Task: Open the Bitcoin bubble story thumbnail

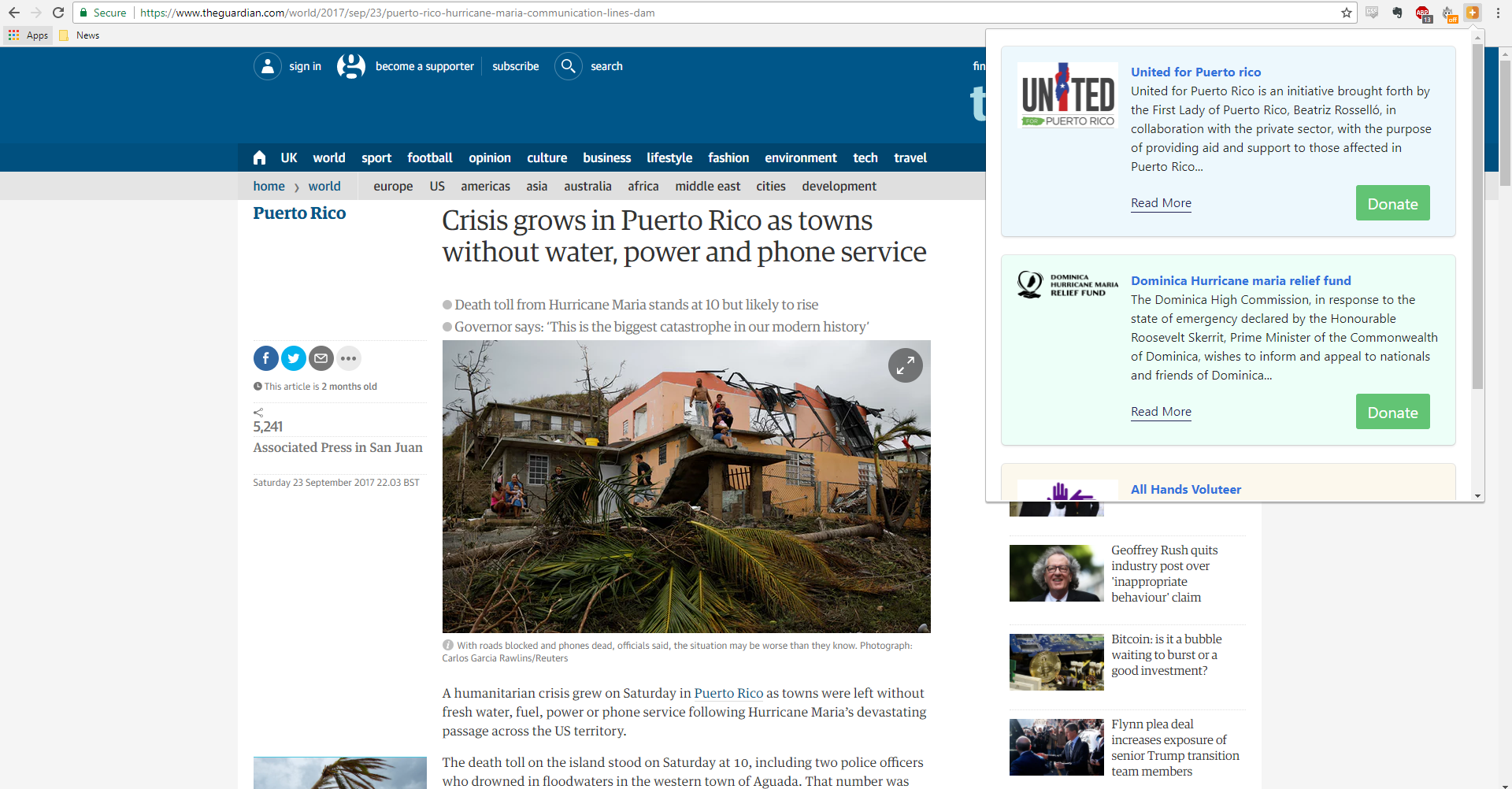Action: pyautogui.click(x=1056, y=662)
